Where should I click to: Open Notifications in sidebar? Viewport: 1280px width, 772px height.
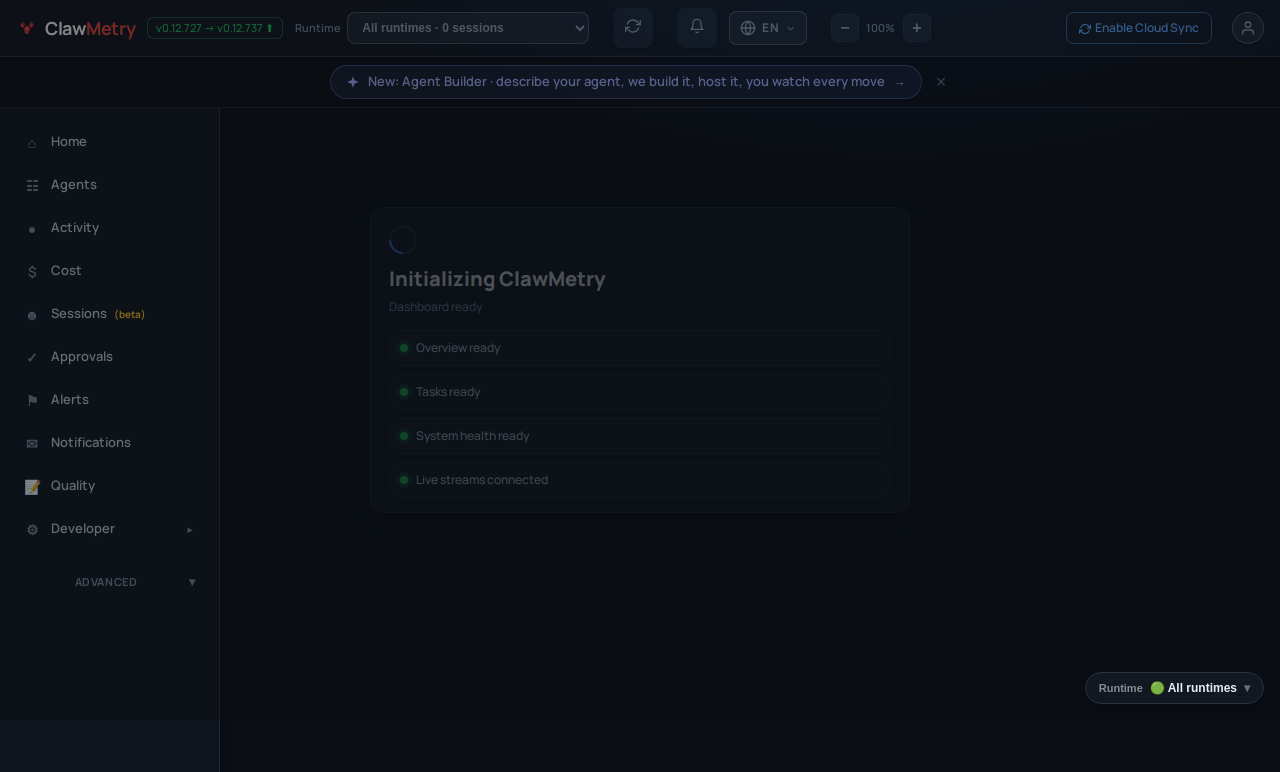(110, 443)
